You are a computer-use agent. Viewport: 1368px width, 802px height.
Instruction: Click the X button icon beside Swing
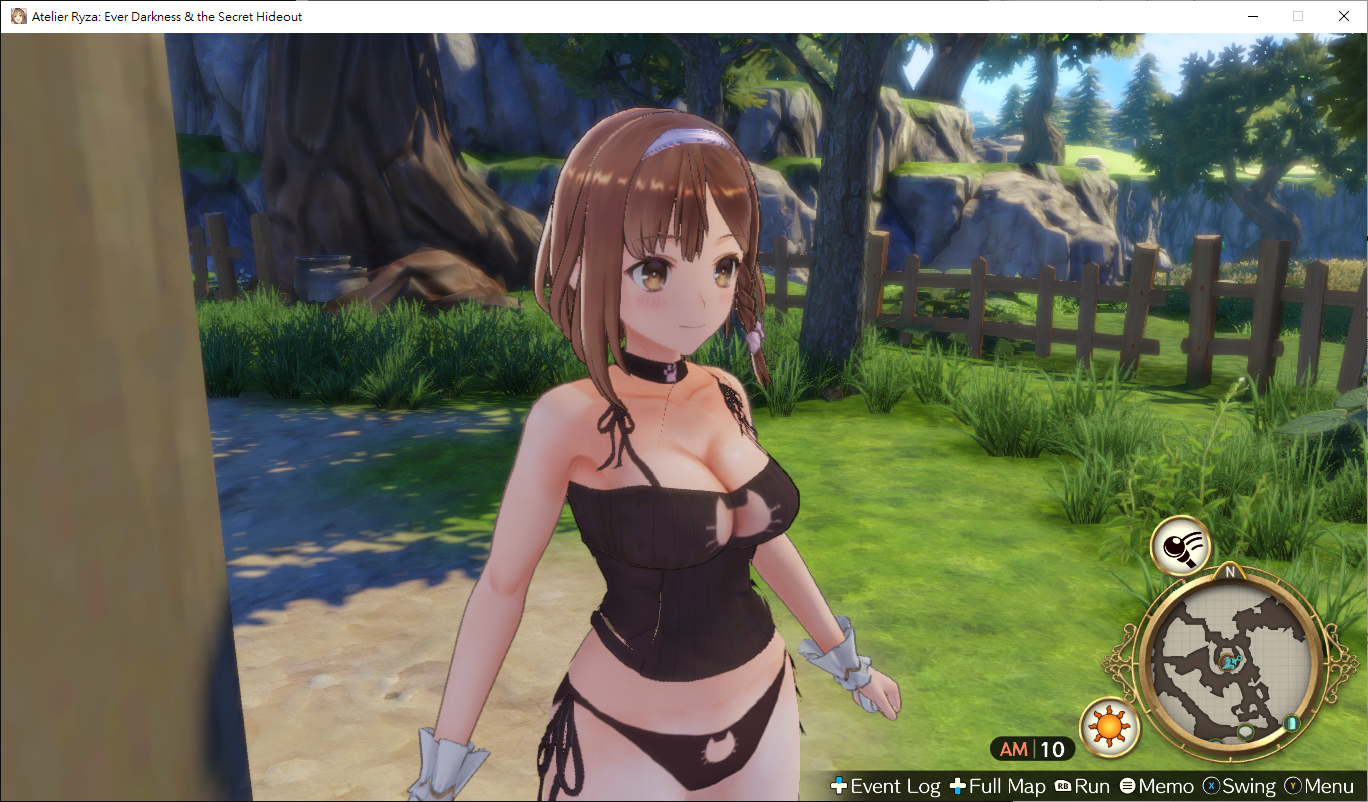[x=1212, y=787]
